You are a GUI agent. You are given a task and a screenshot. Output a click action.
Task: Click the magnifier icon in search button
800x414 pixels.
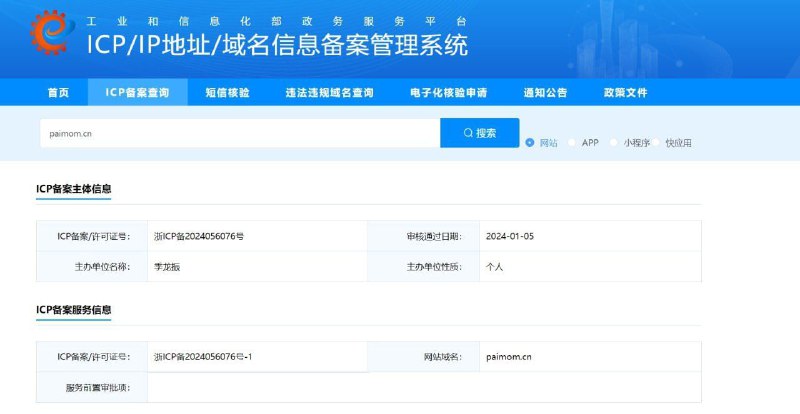(x=468, y=133)
